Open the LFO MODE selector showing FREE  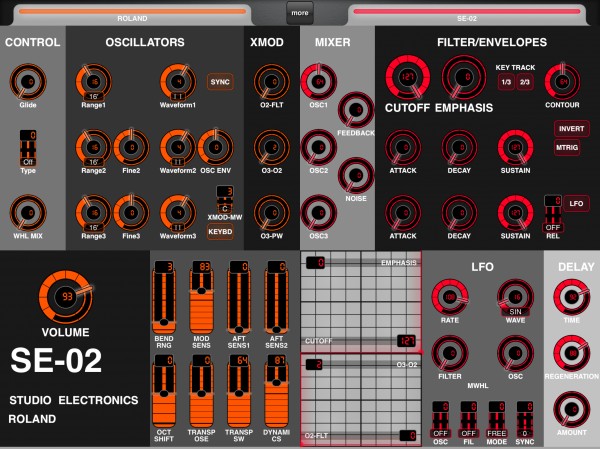point(497,420)
